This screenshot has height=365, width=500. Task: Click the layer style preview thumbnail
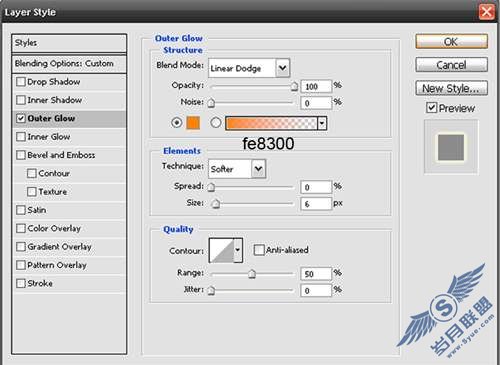pos(451,147)
